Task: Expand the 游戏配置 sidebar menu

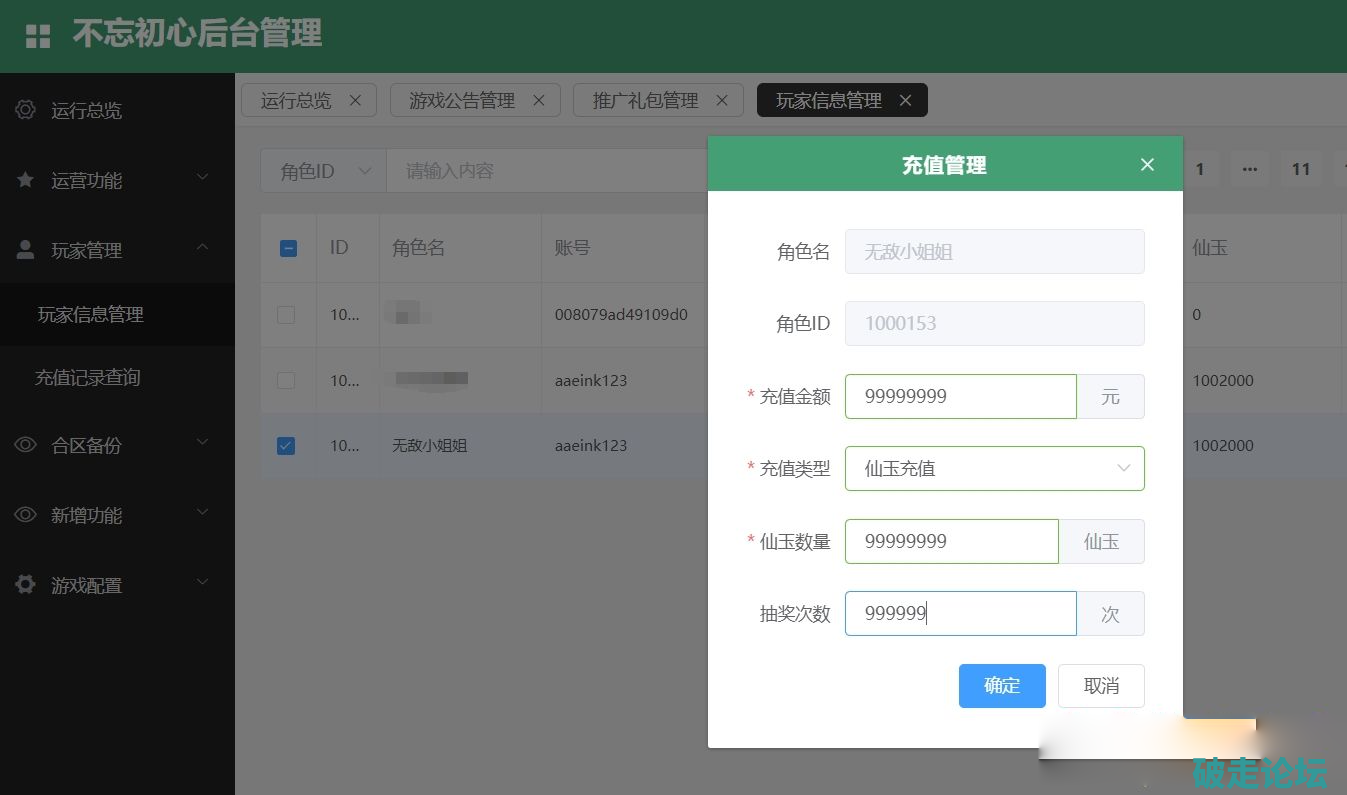Action: (x=117, y=585)
